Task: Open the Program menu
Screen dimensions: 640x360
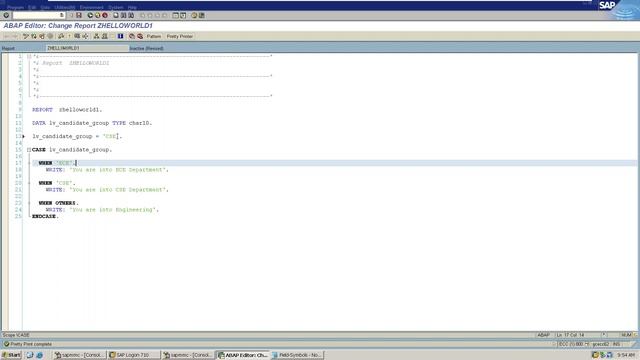Action: pos(16,7)
